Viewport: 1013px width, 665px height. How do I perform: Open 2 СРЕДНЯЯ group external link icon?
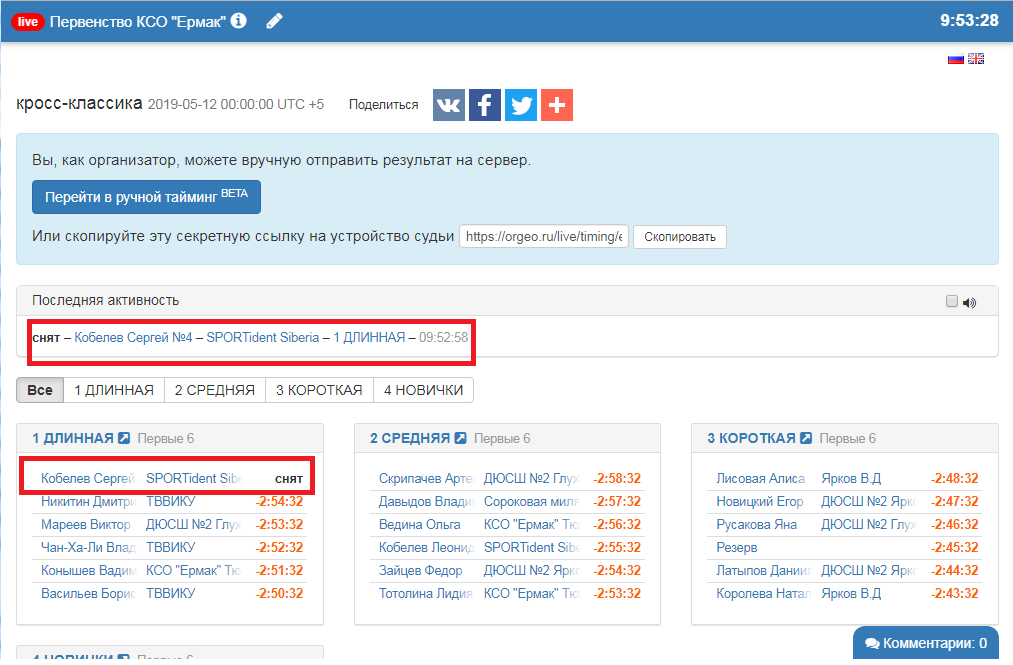(x=461, y=438)
